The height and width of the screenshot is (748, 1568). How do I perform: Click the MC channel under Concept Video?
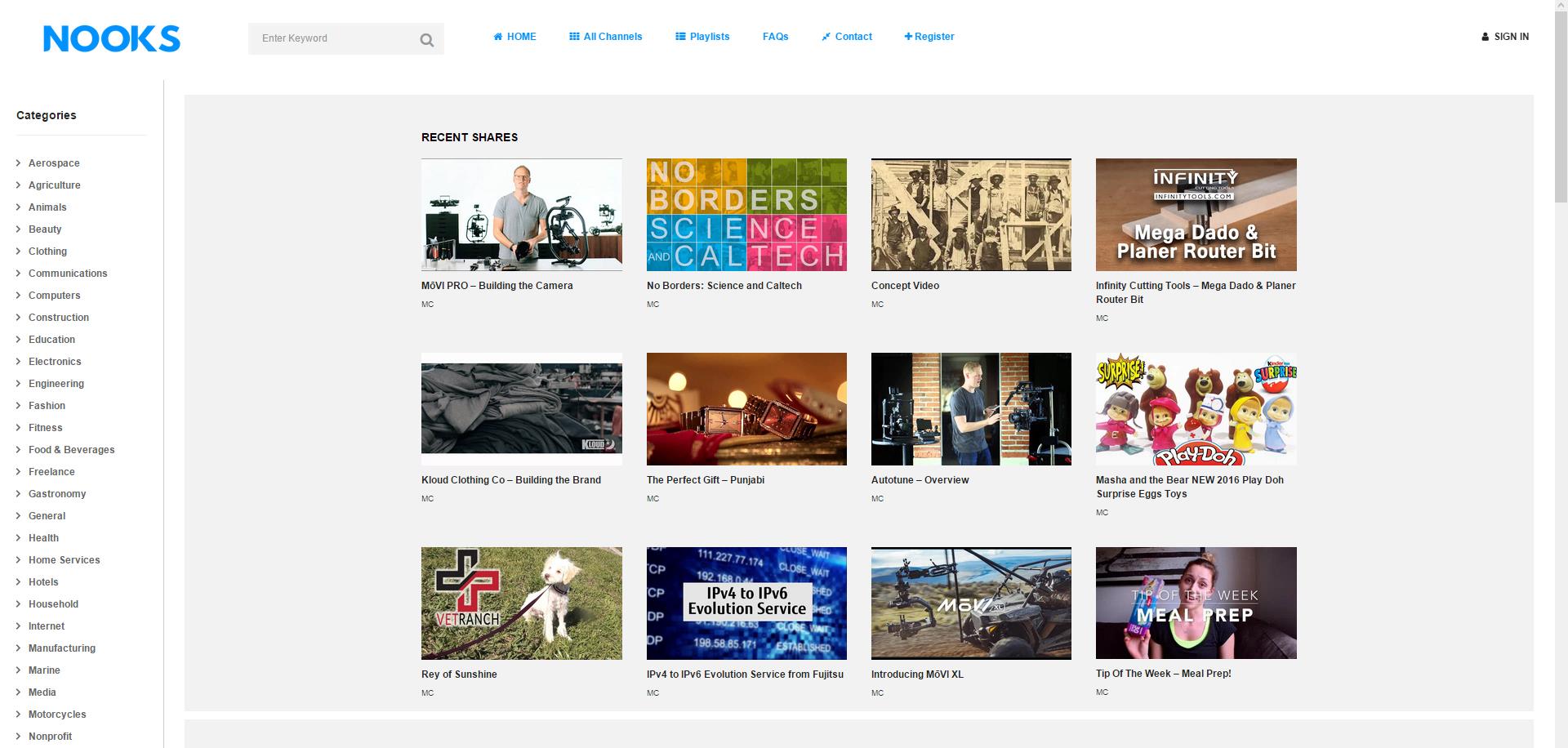click(x=877, y=305)
